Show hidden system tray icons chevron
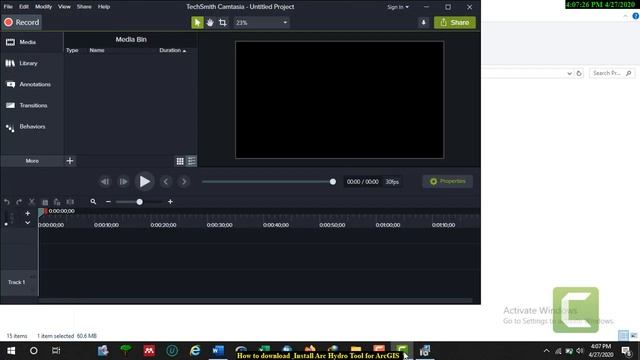 coord(546,351)
